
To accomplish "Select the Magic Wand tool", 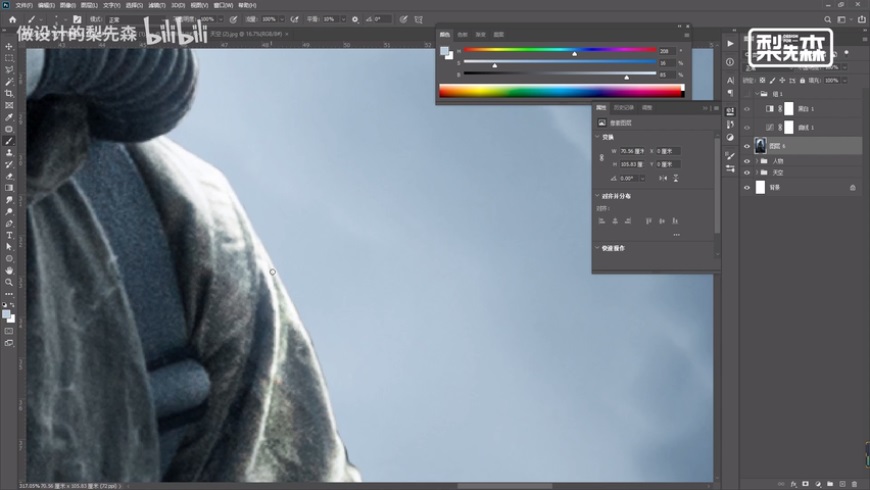I will [x=9, y=82].
